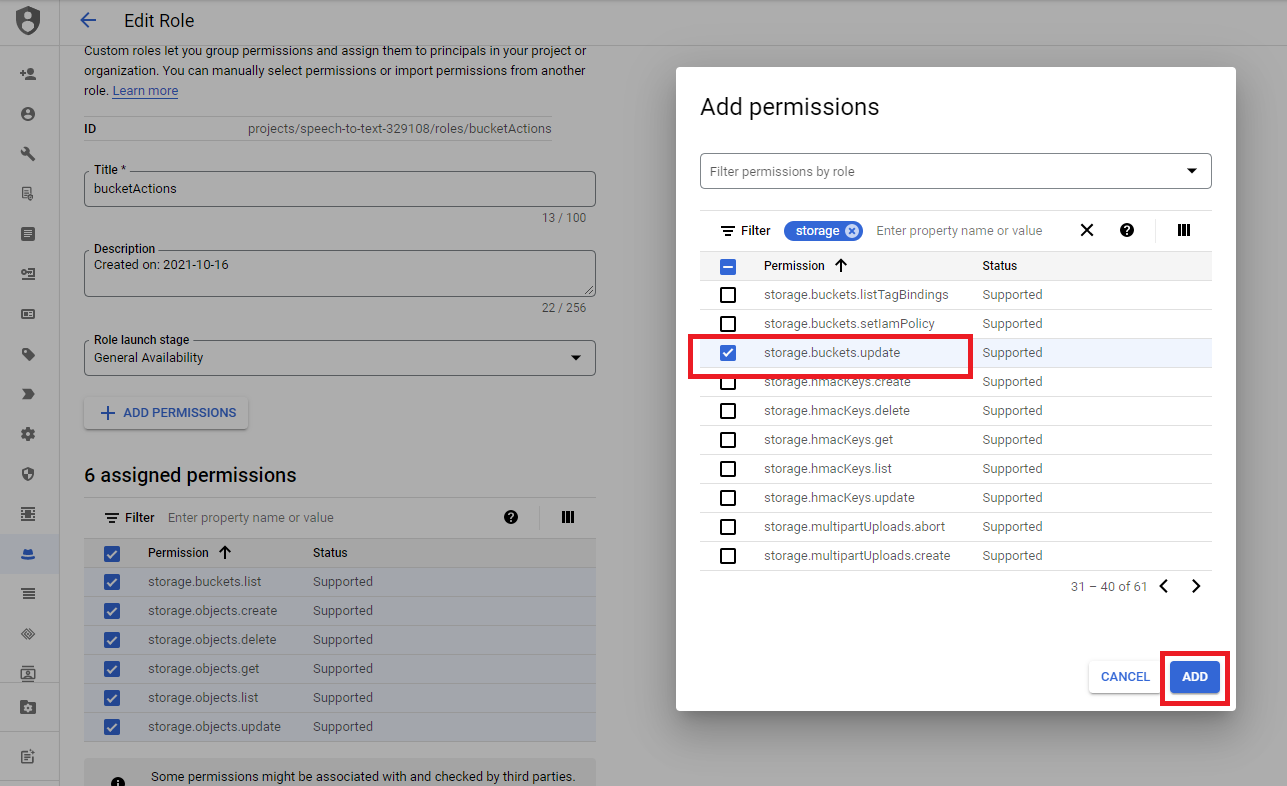Go to next page of permissions
Screen dimensions: 1287x786
click(x=1196, y=587)
